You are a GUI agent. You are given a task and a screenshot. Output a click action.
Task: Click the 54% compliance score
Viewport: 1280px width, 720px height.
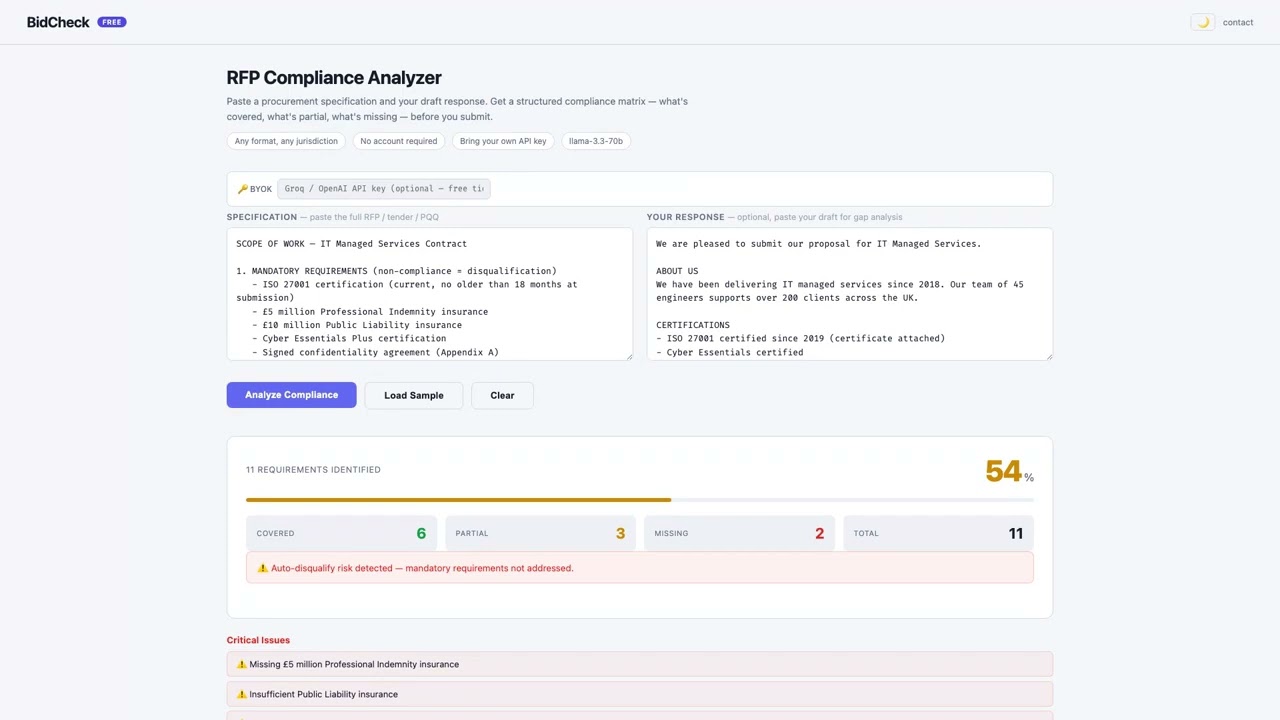click(1009, 471)
